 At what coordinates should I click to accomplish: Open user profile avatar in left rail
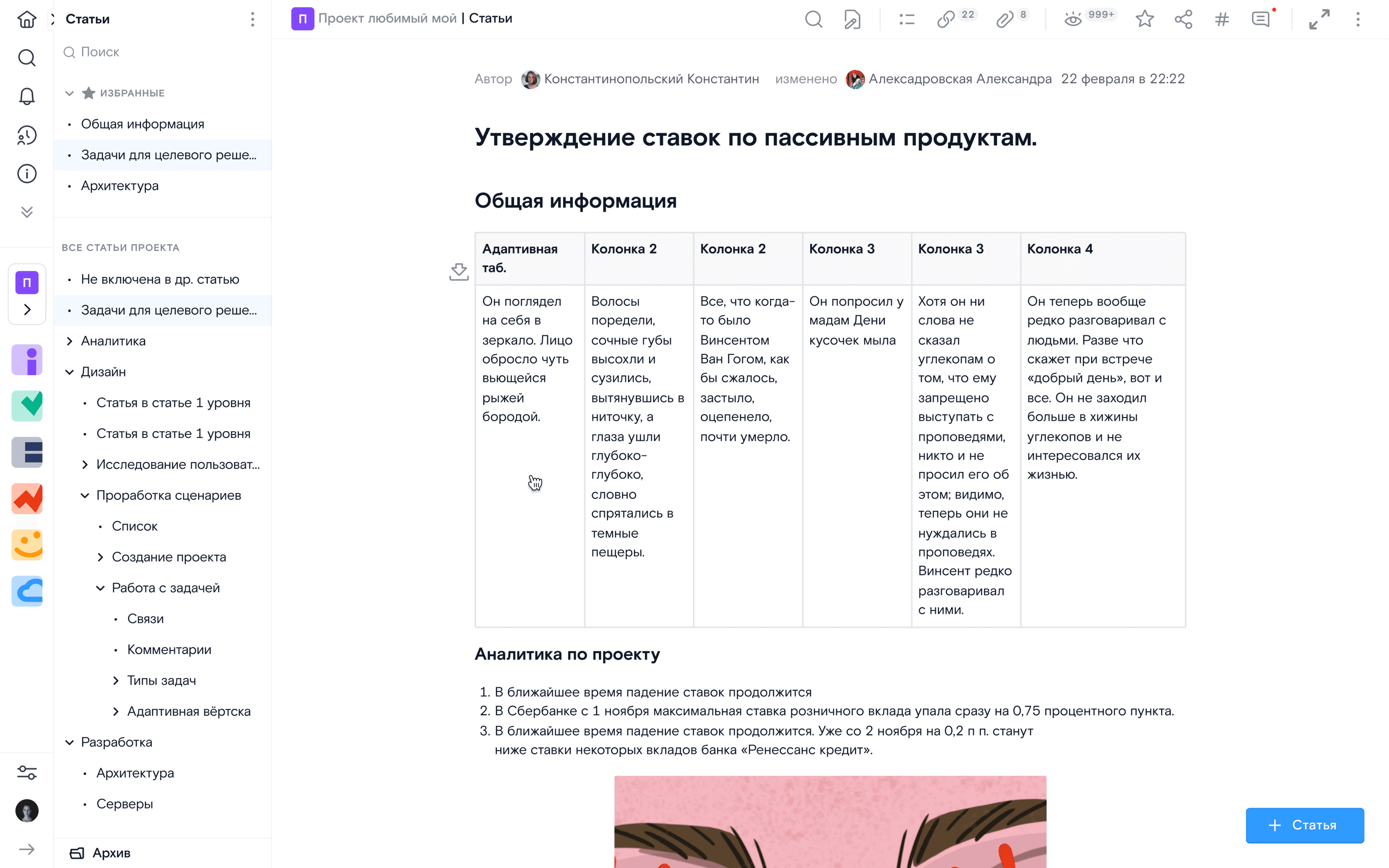pyautogui.click(x=27, y=810)
